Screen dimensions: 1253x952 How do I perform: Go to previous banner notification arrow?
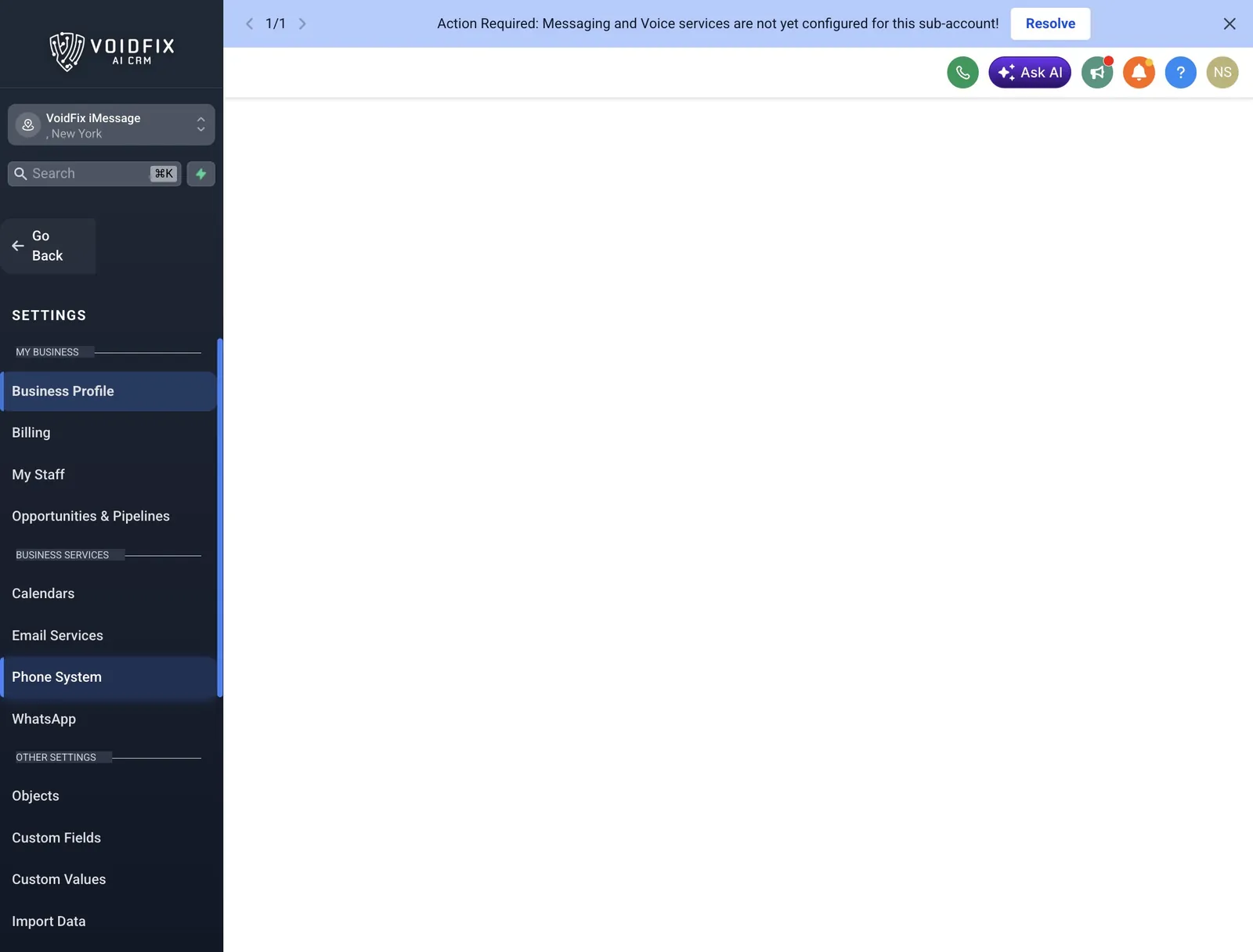click(x=249, y=23)
